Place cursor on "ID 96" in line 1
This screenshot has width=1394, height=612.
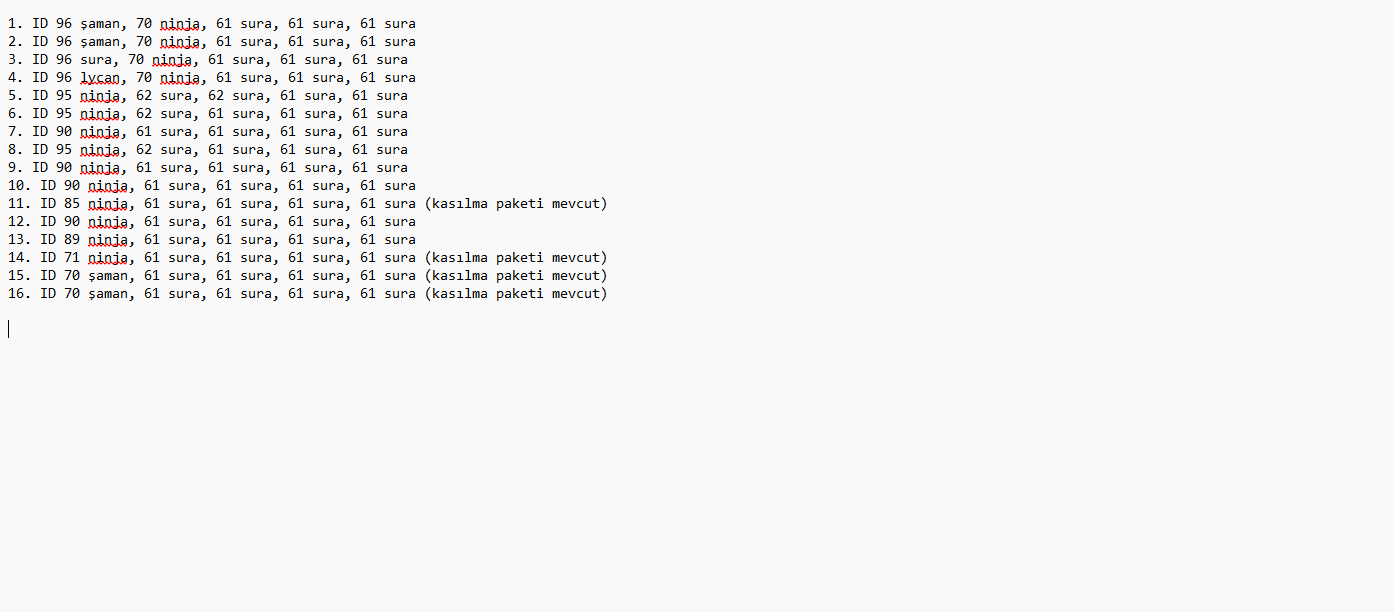pyautogui.click(x=52, y=24)
